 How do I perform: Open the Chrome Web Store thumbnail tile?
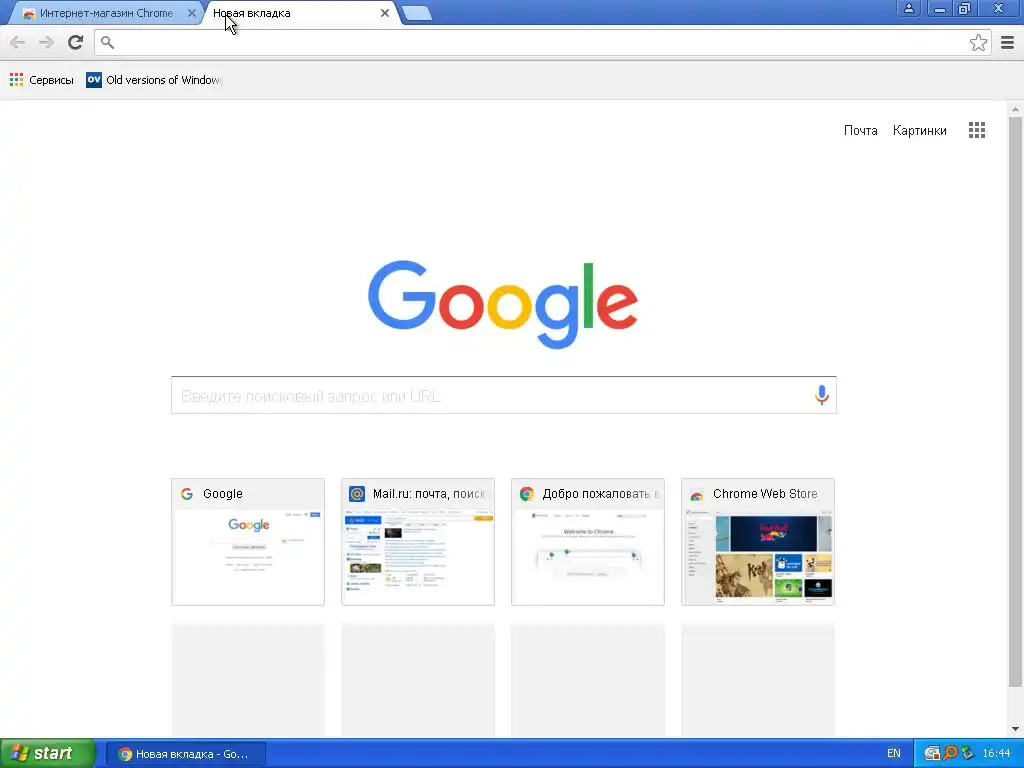[758, 541]
